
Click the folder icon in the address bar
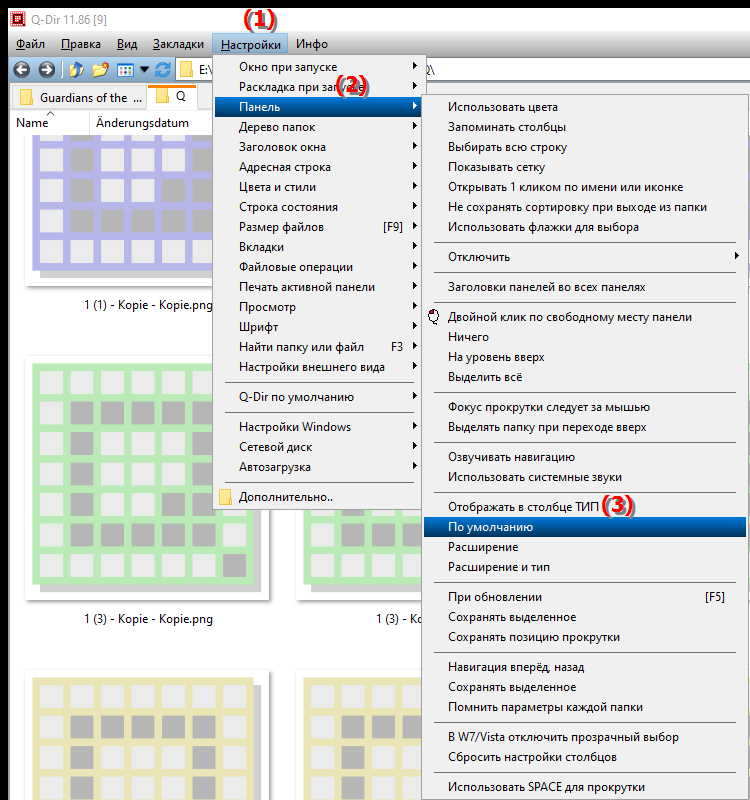click(187, 69)
